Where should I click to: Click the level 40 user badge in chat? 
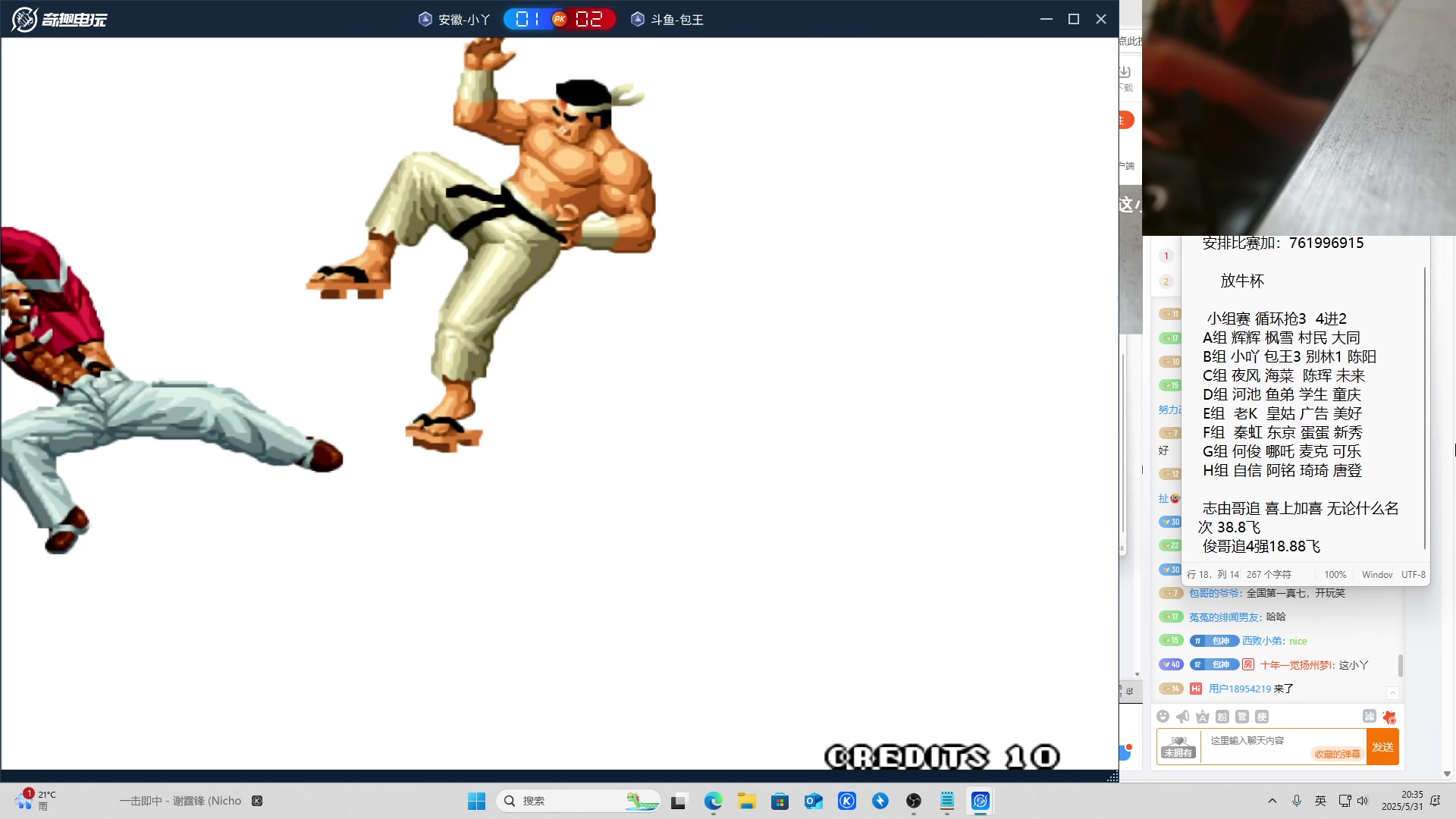pos(1171,664)
